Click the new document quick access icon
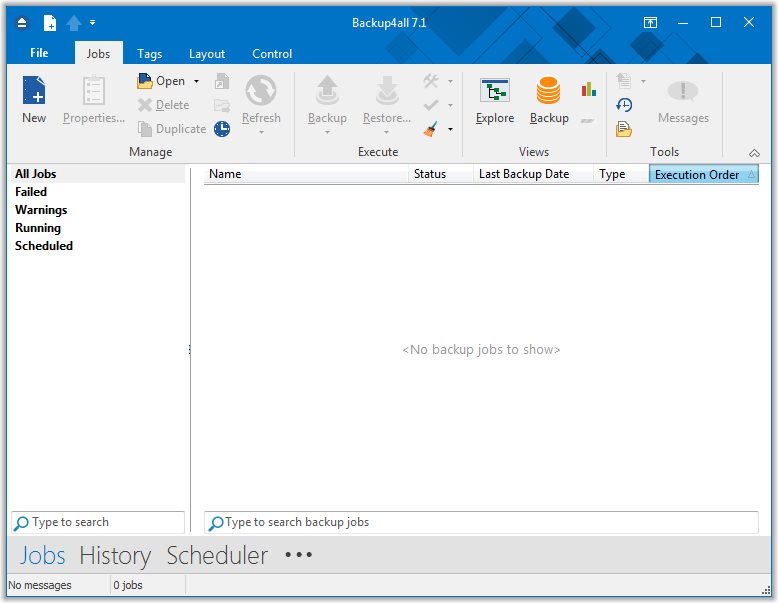Viewport: 778px width, 603px height. pyautogui.click(x=50, y=23)
